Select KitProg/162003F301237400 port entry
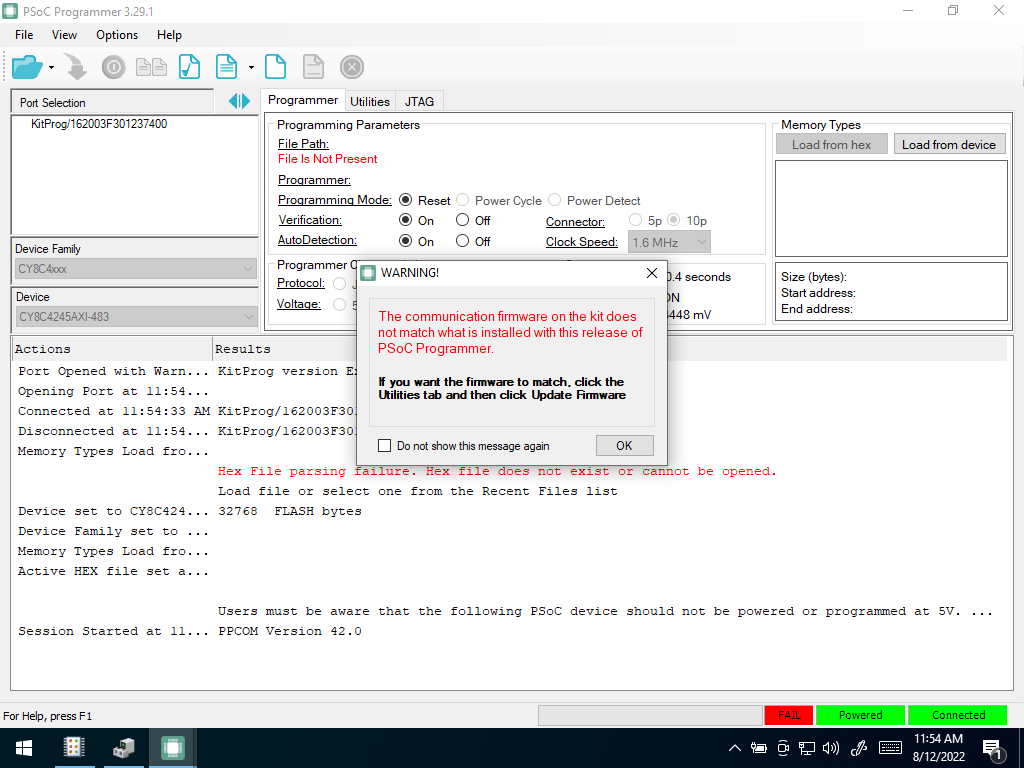1024x768 pixels. (x=99, y=123)
